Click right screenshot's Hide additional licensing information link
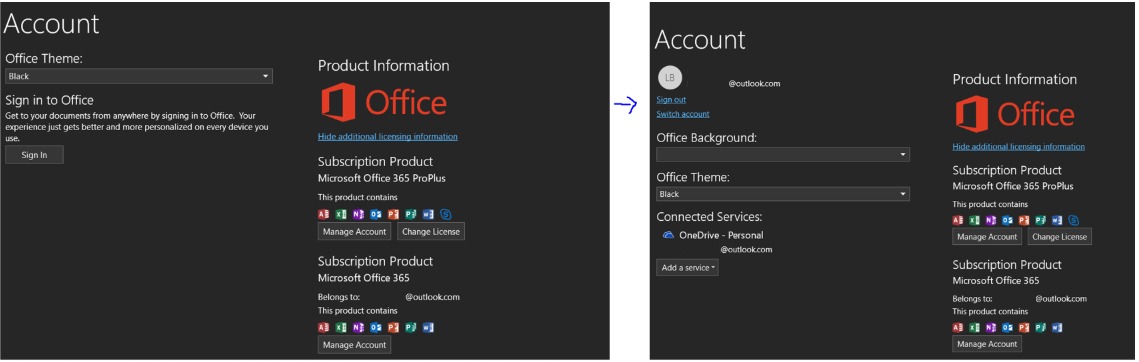 pos(1018,147)
